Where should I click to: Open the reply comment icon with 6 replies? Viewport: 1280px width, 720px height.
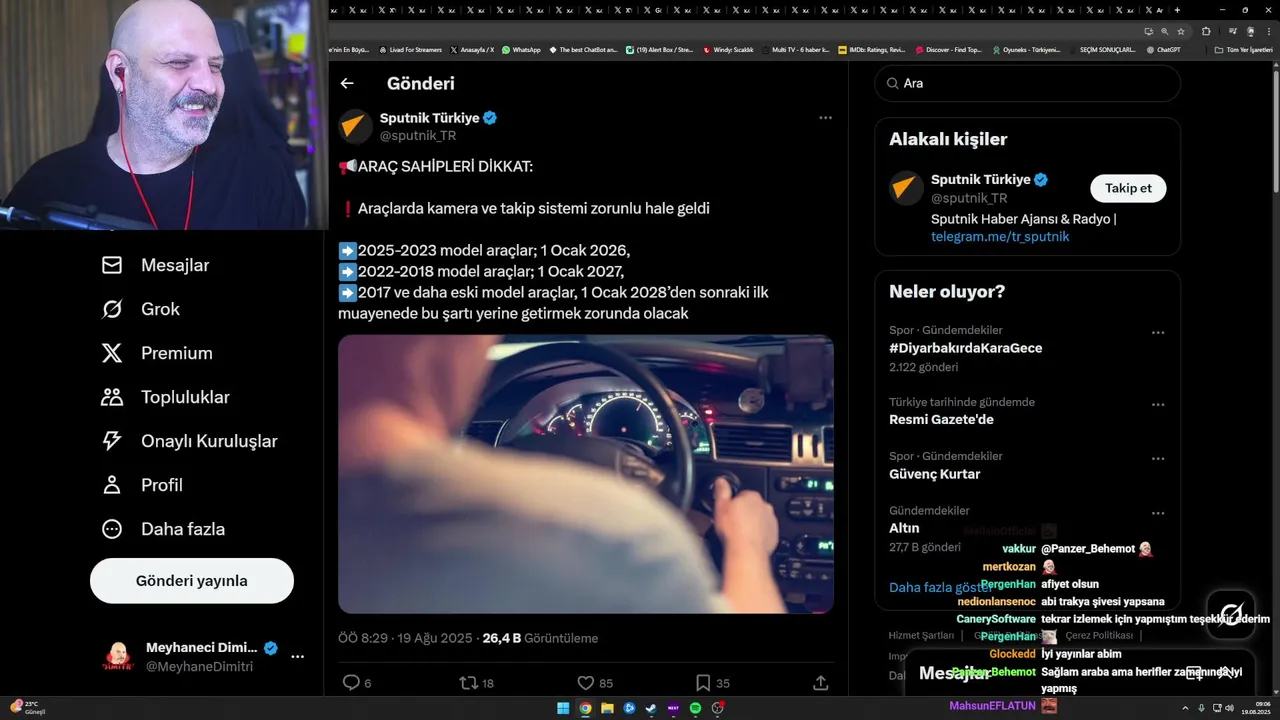[351, 683]
